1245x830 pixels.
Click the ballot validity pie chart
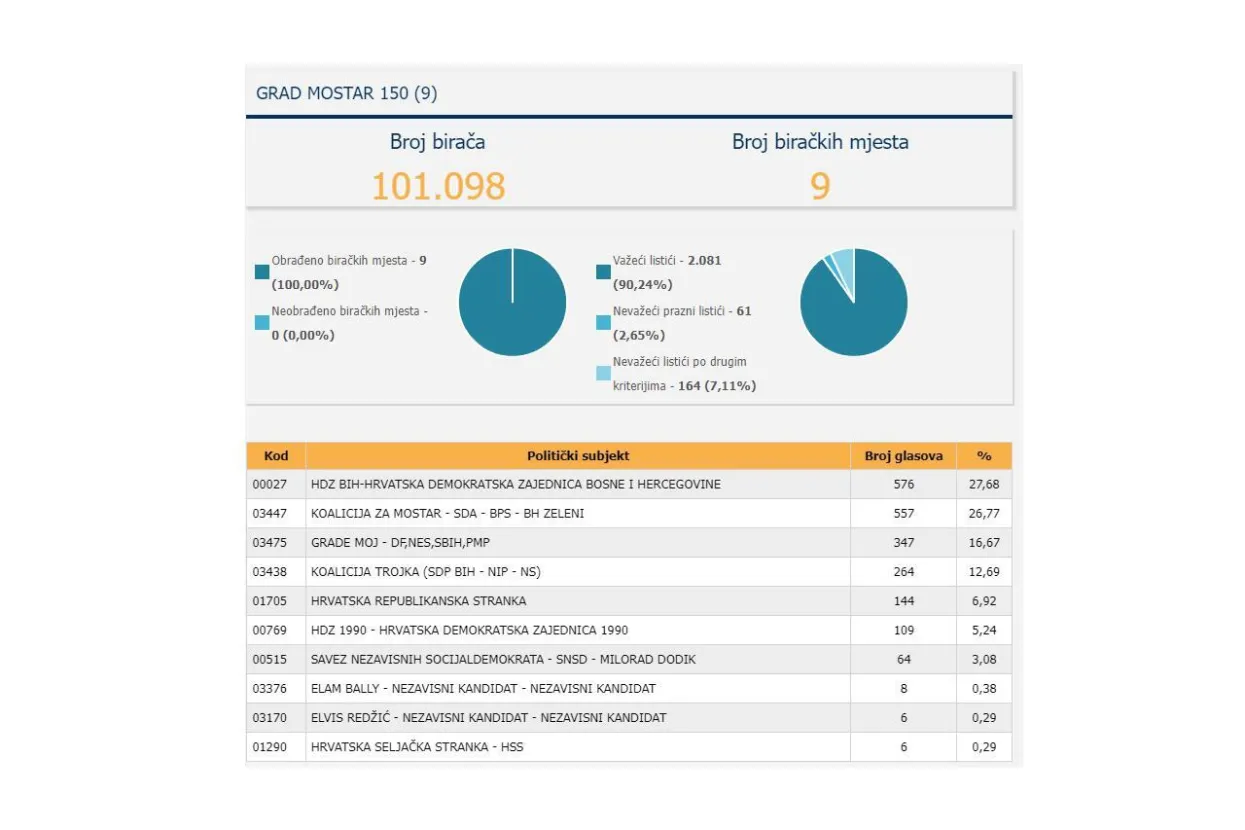pos(853,302)
